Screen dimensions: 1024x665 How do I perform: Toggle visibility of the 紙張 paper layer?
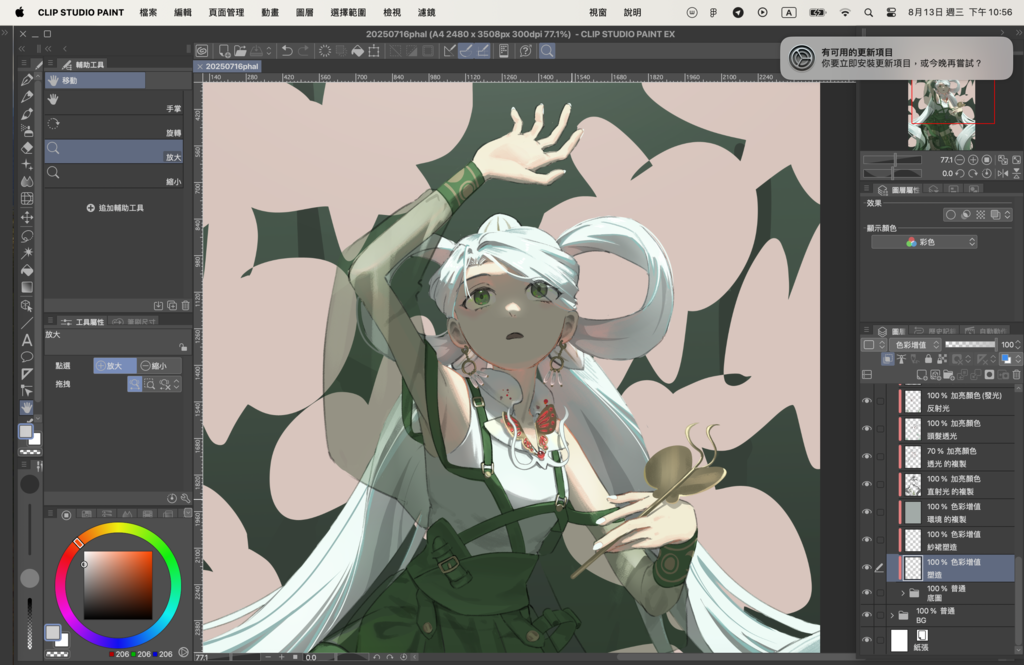coord(867,640)
